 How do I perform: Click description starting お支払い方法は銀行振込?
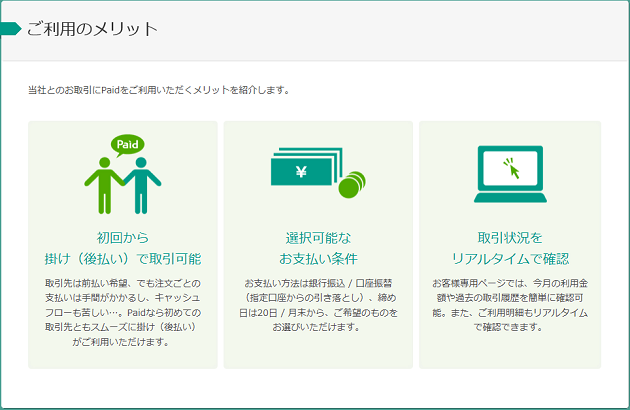coord(318,305)
